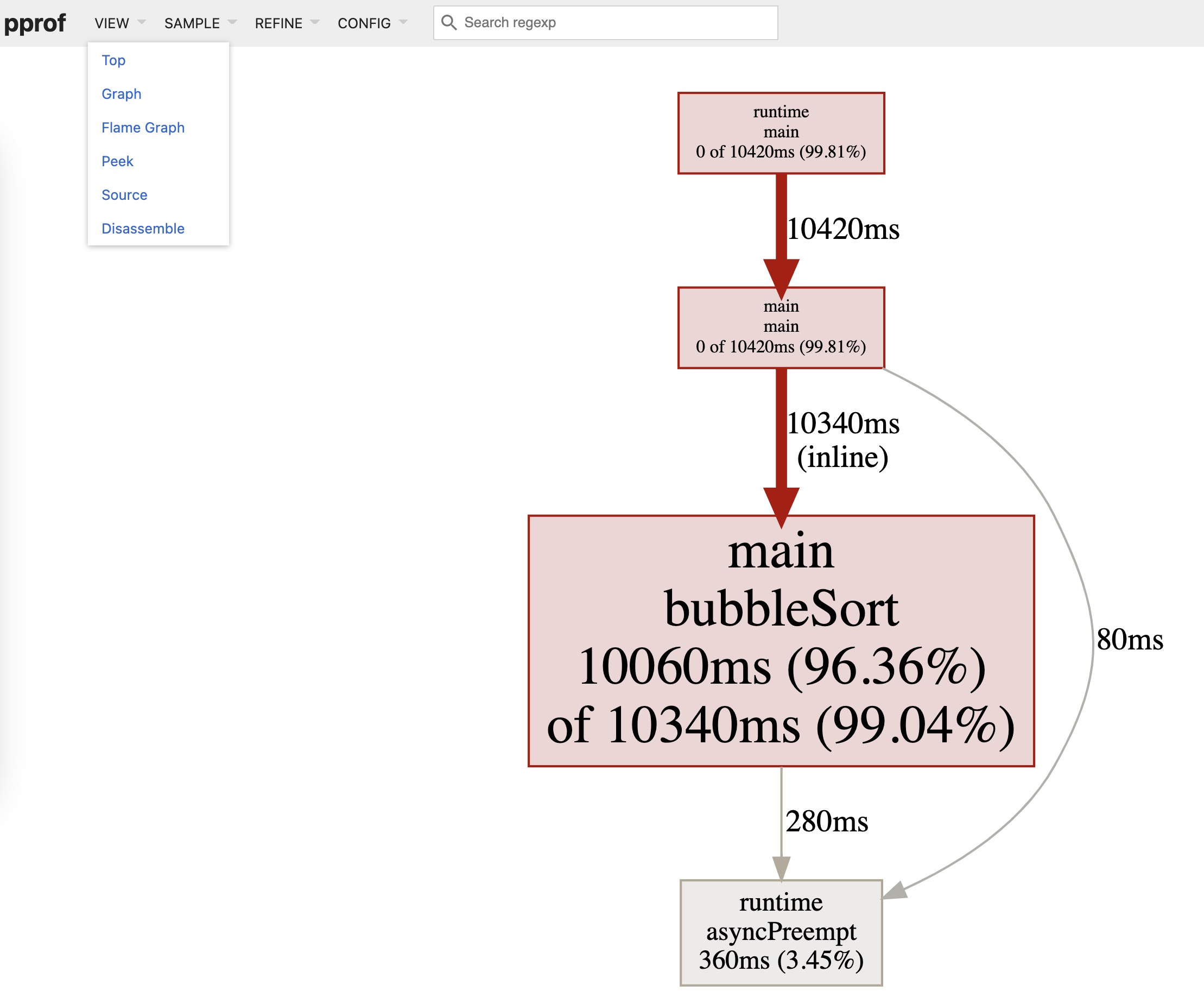Click the pprof logo icon

[x=34, y=21]
